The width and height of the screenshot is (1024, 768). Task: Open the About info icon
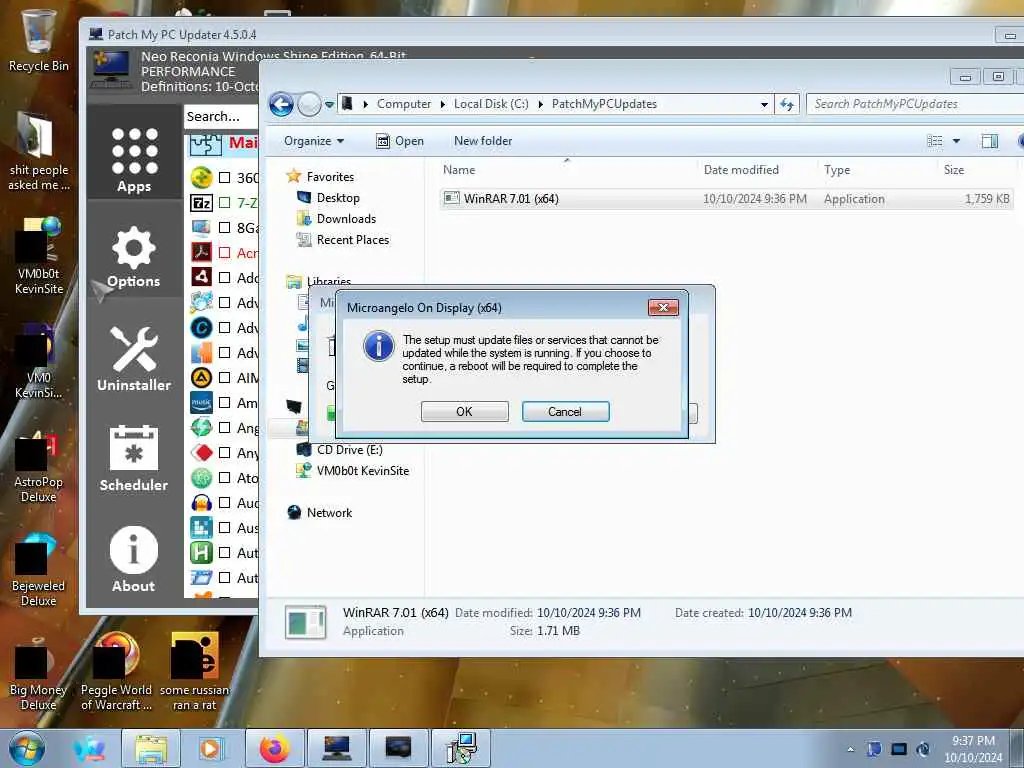(134, 560)
